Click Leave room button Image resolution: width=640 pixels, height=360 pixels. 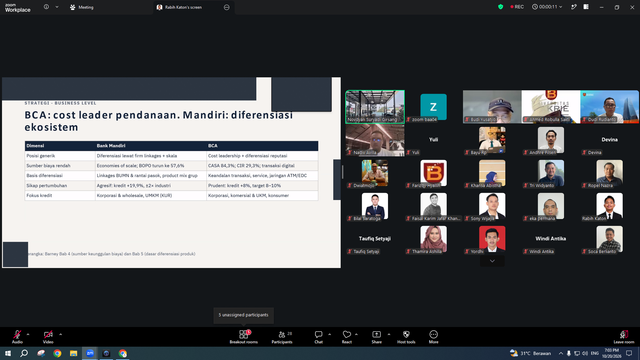(624, 337)
